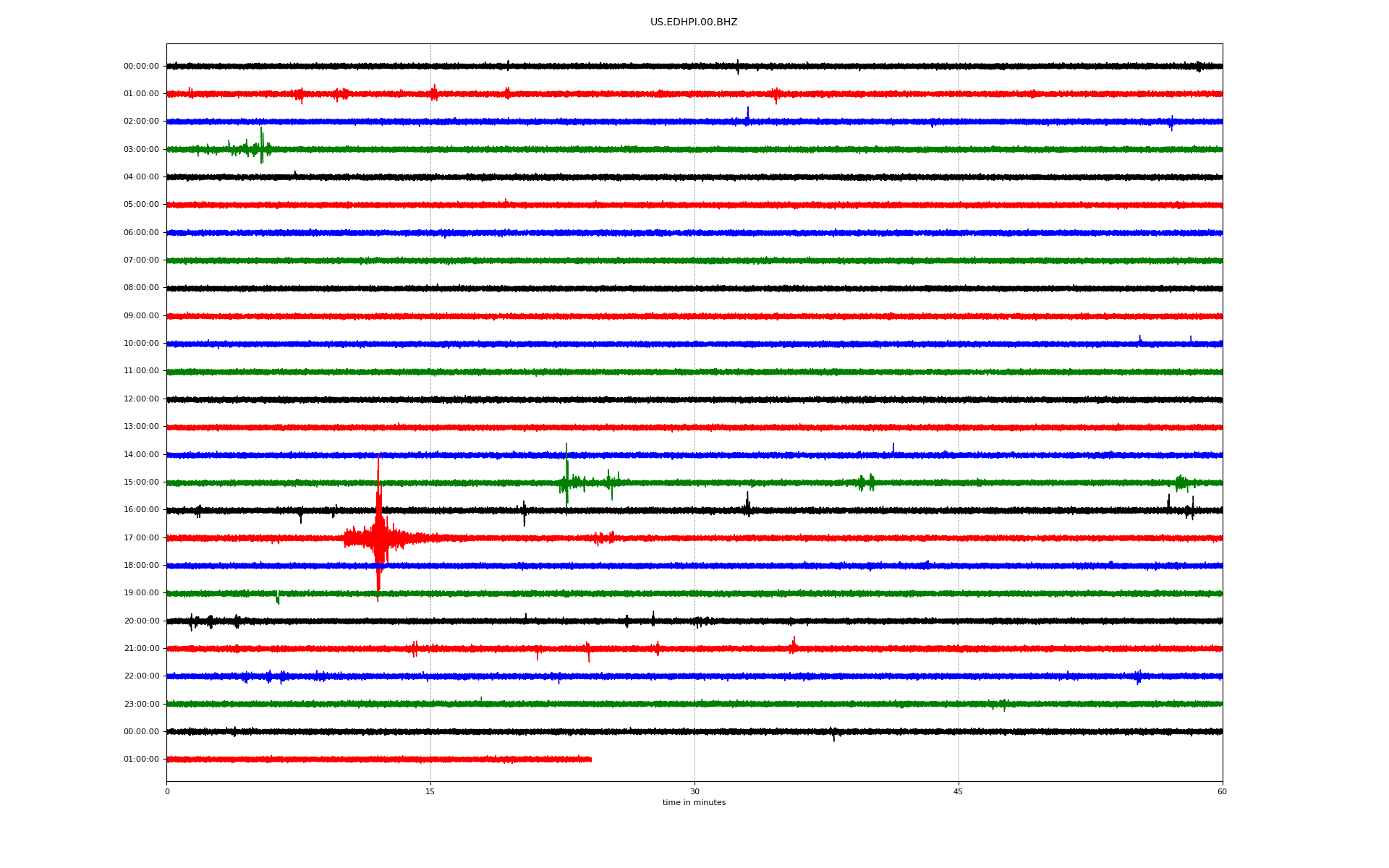The width and height of the screenshot is (1389, 868).
Task: Click the 23:00:00 row time label
Action: tap(141, 704)
